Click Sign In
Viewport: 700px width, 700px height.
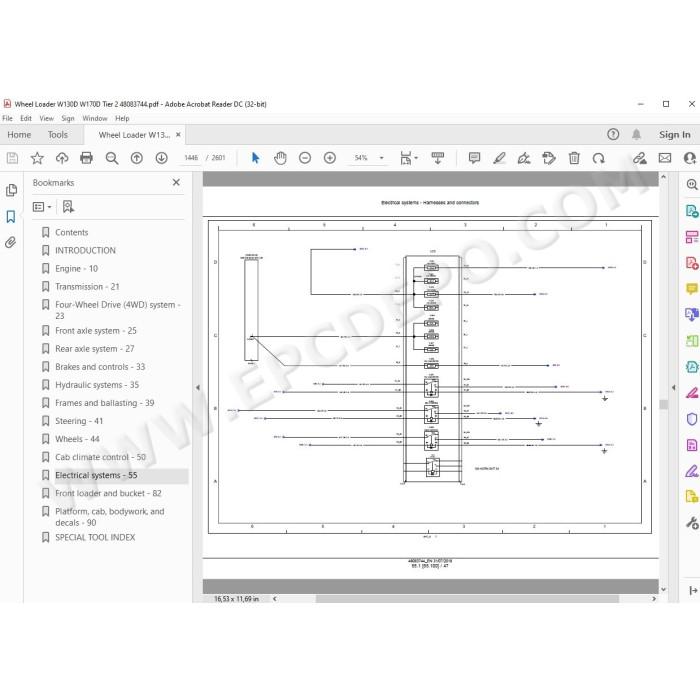click(675, 135)
